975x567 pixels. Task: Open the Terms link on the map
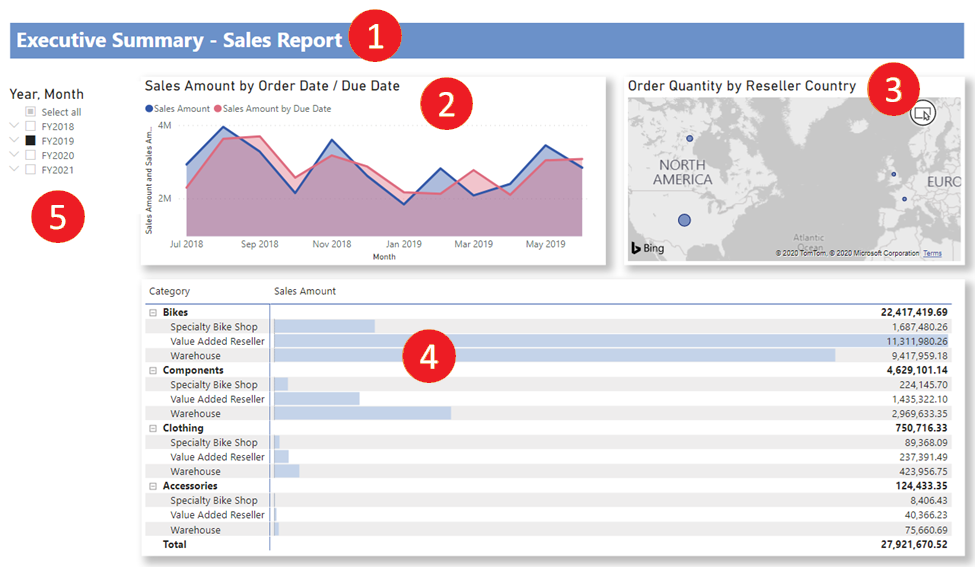coord(932,253)
